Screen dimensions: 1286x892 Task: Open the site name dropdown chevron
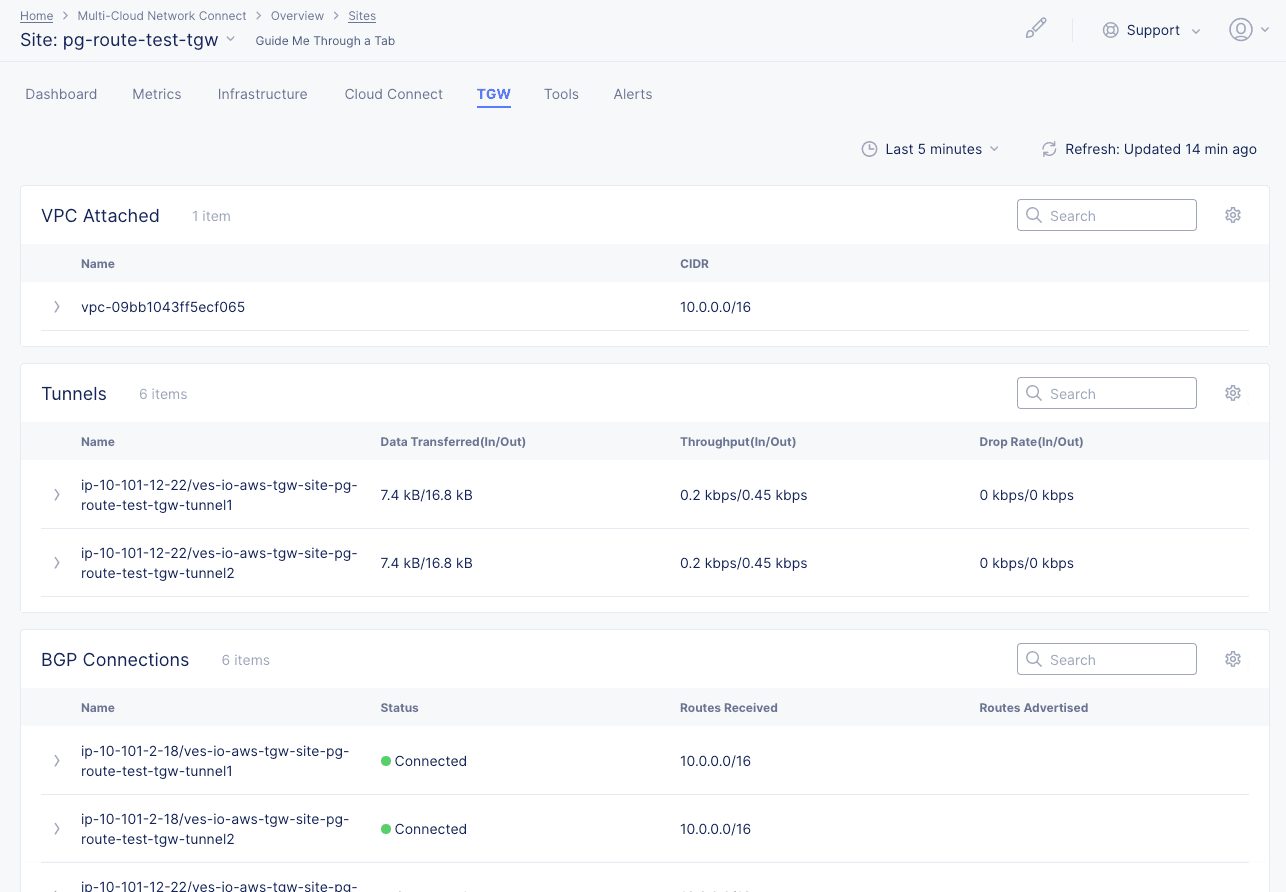coord(230,40)
